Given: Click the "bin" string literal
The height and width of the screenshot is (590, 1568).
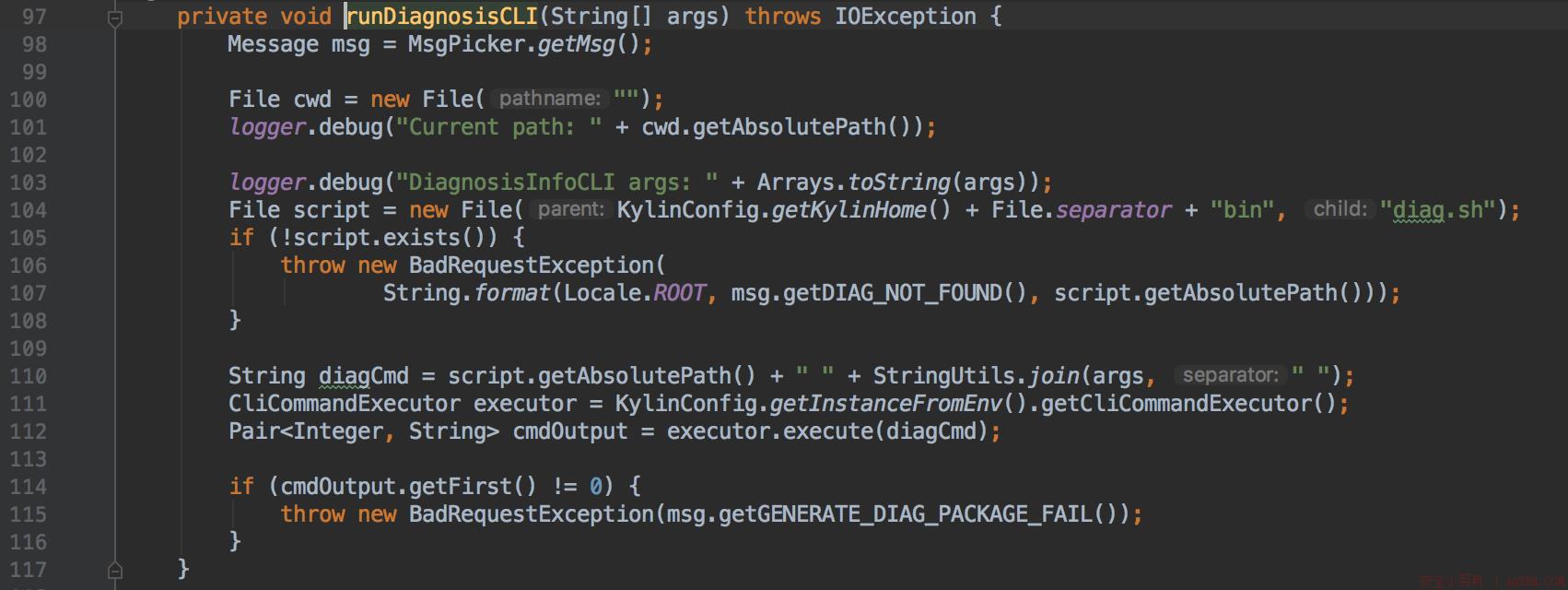Looking at the screenshot, I should coord(1242,210).
